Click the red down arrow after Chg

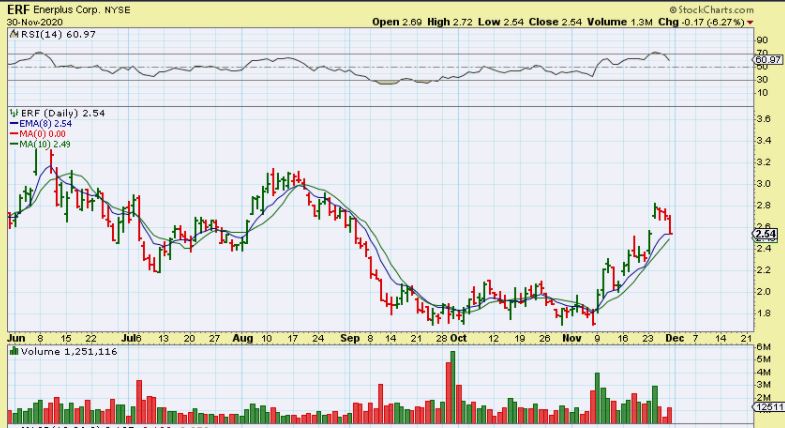click(x=750, y=23)
